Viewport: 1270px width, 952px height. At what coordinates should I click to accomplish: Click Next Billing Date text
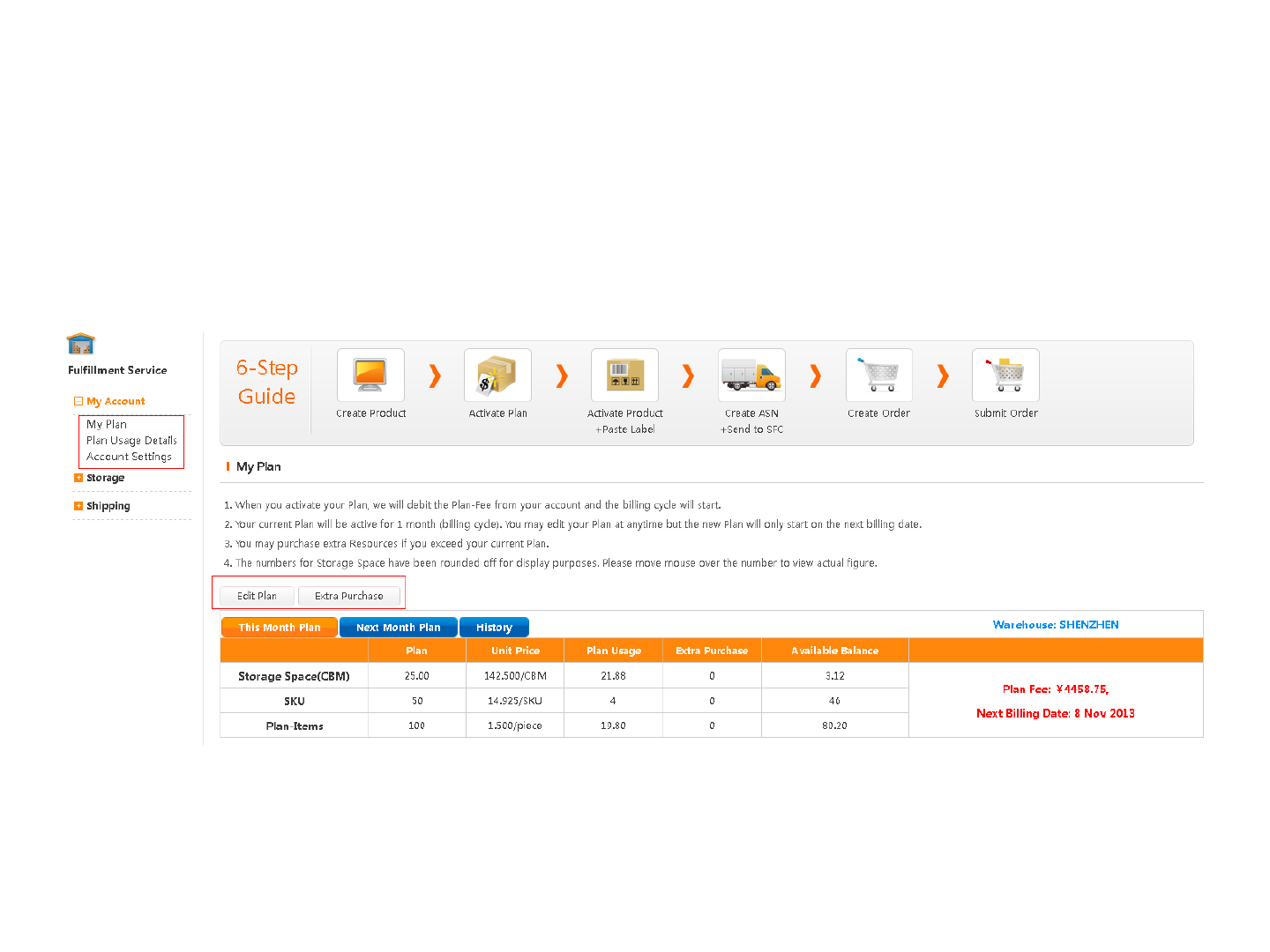click(x=1056, y=713)
